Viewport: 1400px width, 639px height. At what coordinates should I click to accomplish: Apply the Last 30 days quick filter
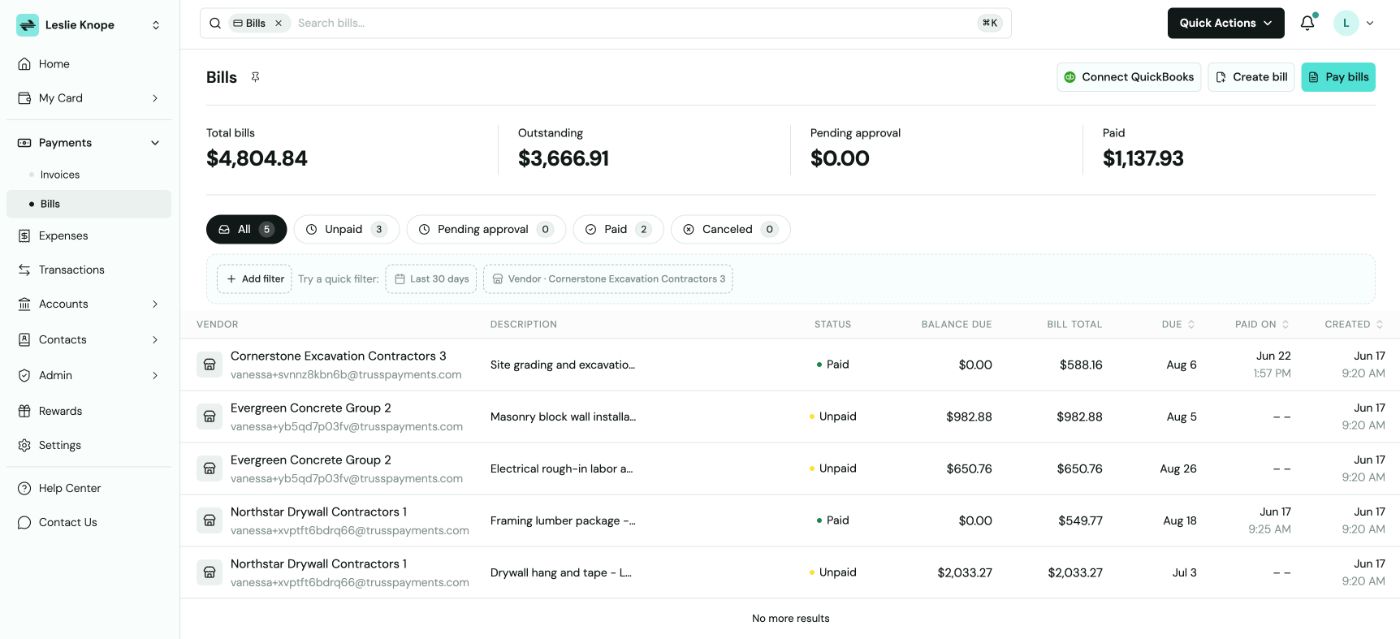[431, 279]
